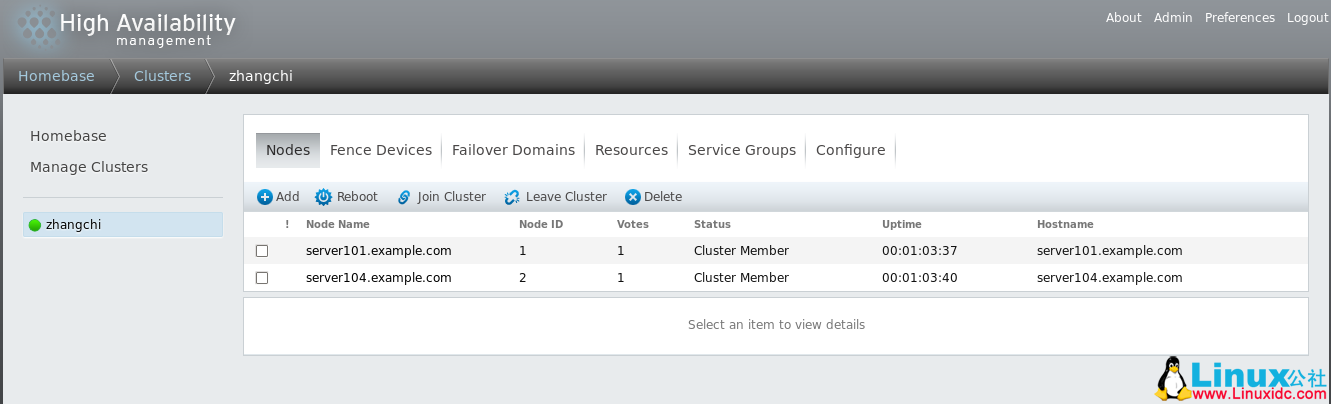Open the Failover Domains tab
This screenshot has width=1331, height=404.
[513, 150]
